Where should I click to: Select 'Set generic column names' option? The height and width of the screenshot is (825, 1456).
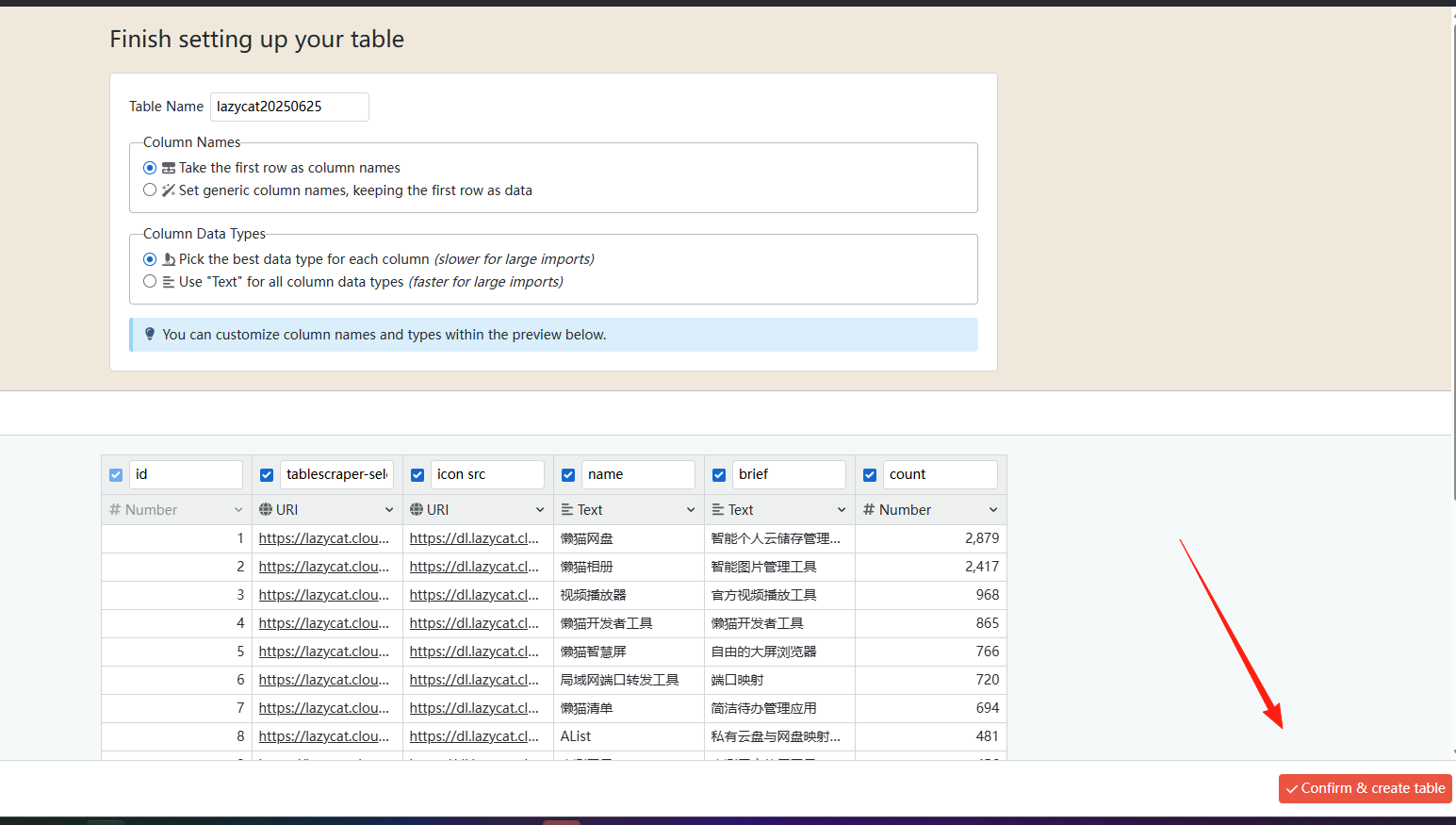150,190
